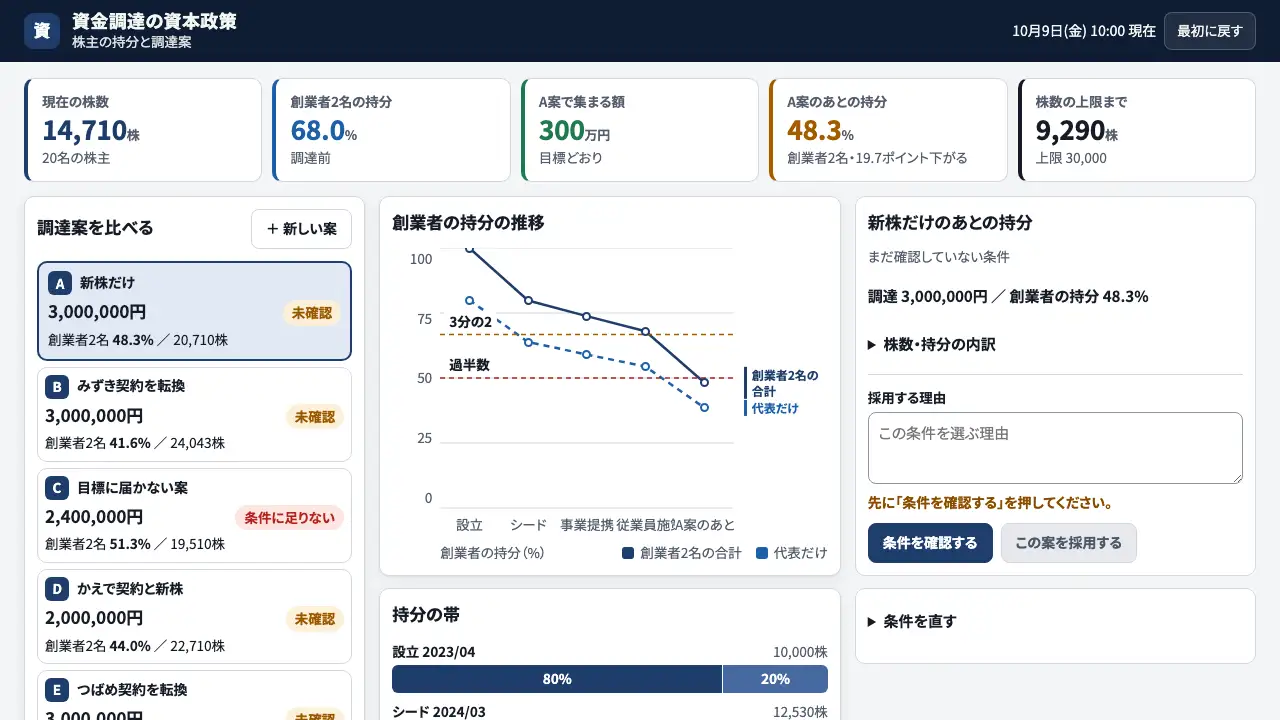Click the 3分の2 threshold label

[x=470, y=322]
